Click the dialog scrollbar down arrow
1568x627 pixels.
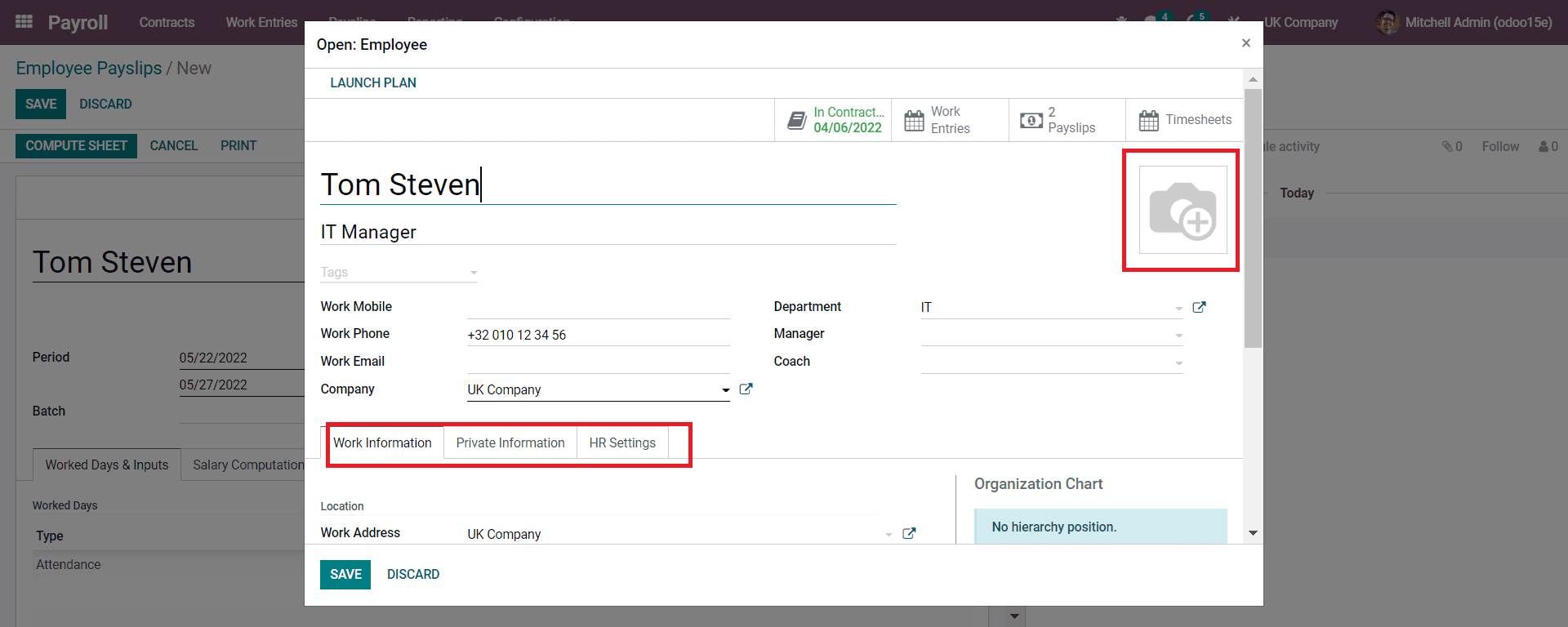[1253, 533]
